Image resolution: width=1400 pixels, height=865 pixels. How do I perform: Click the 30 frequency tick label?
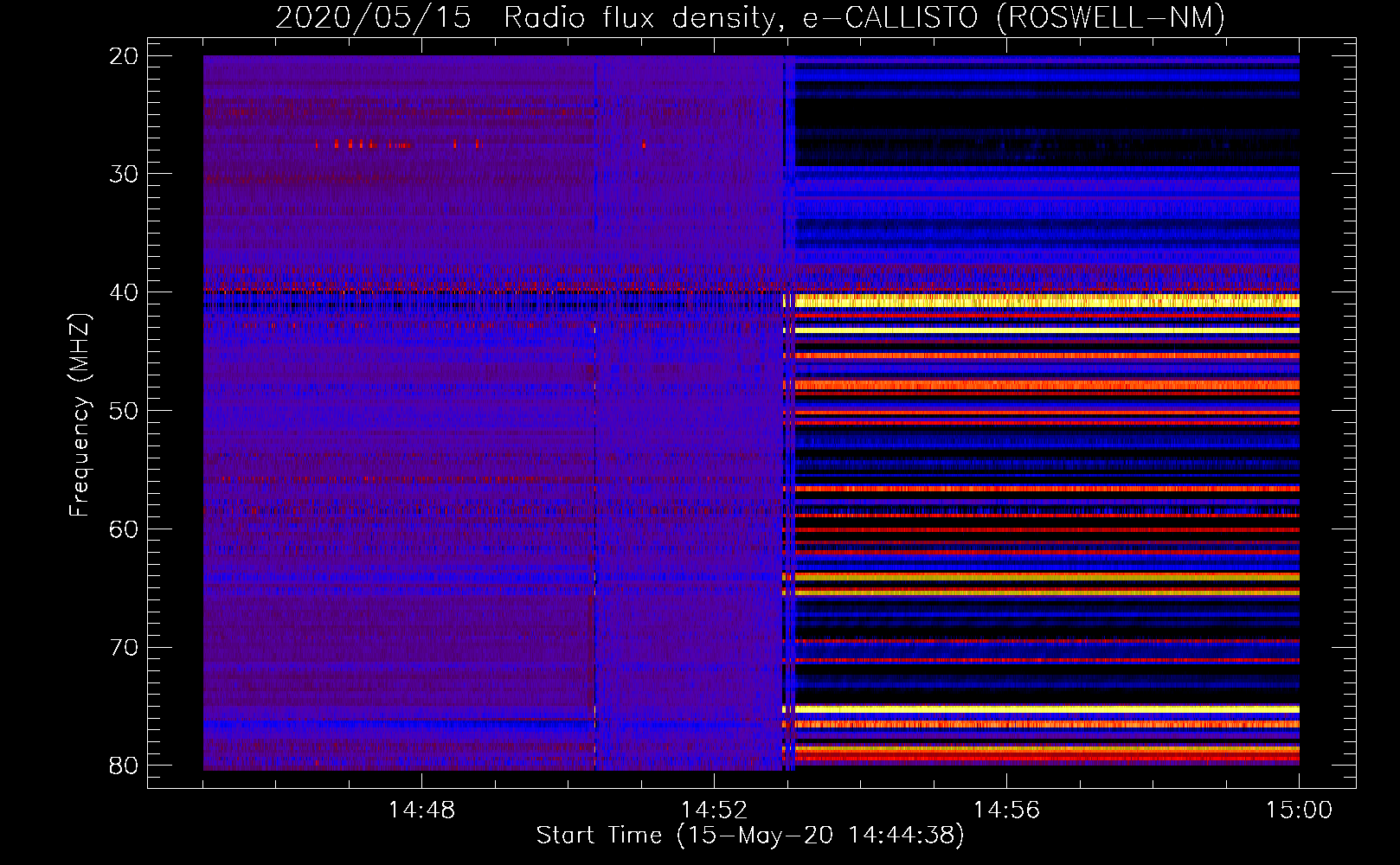[125, 174]
